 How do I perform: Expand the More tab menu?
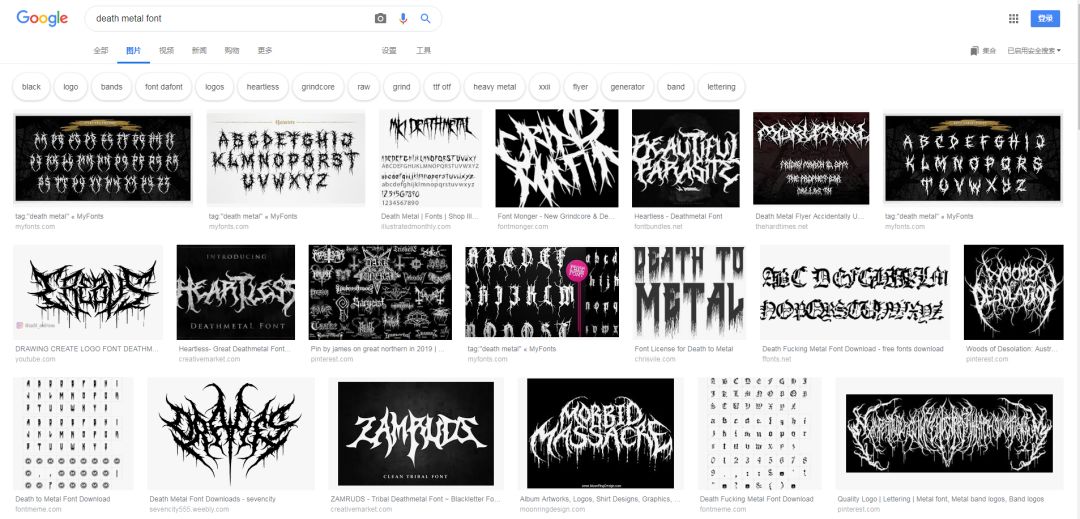[x=264, y=50]
